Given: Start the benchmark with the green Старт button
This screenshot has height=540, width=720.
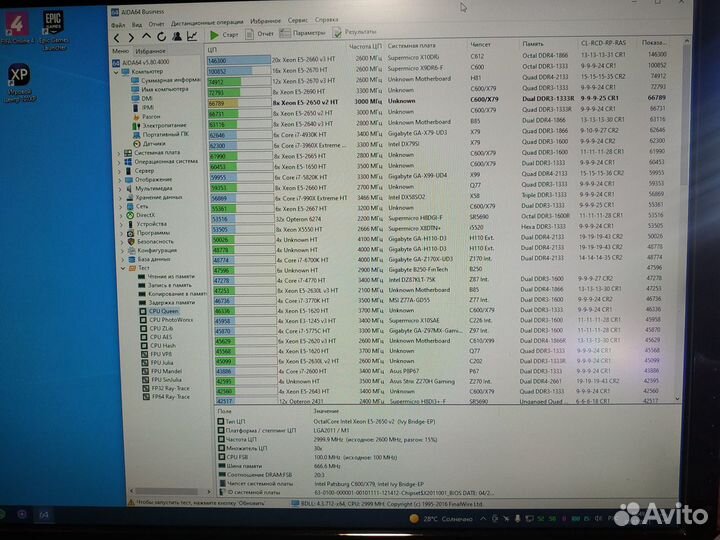Looking at the screenshot, I should coord(224,34).
